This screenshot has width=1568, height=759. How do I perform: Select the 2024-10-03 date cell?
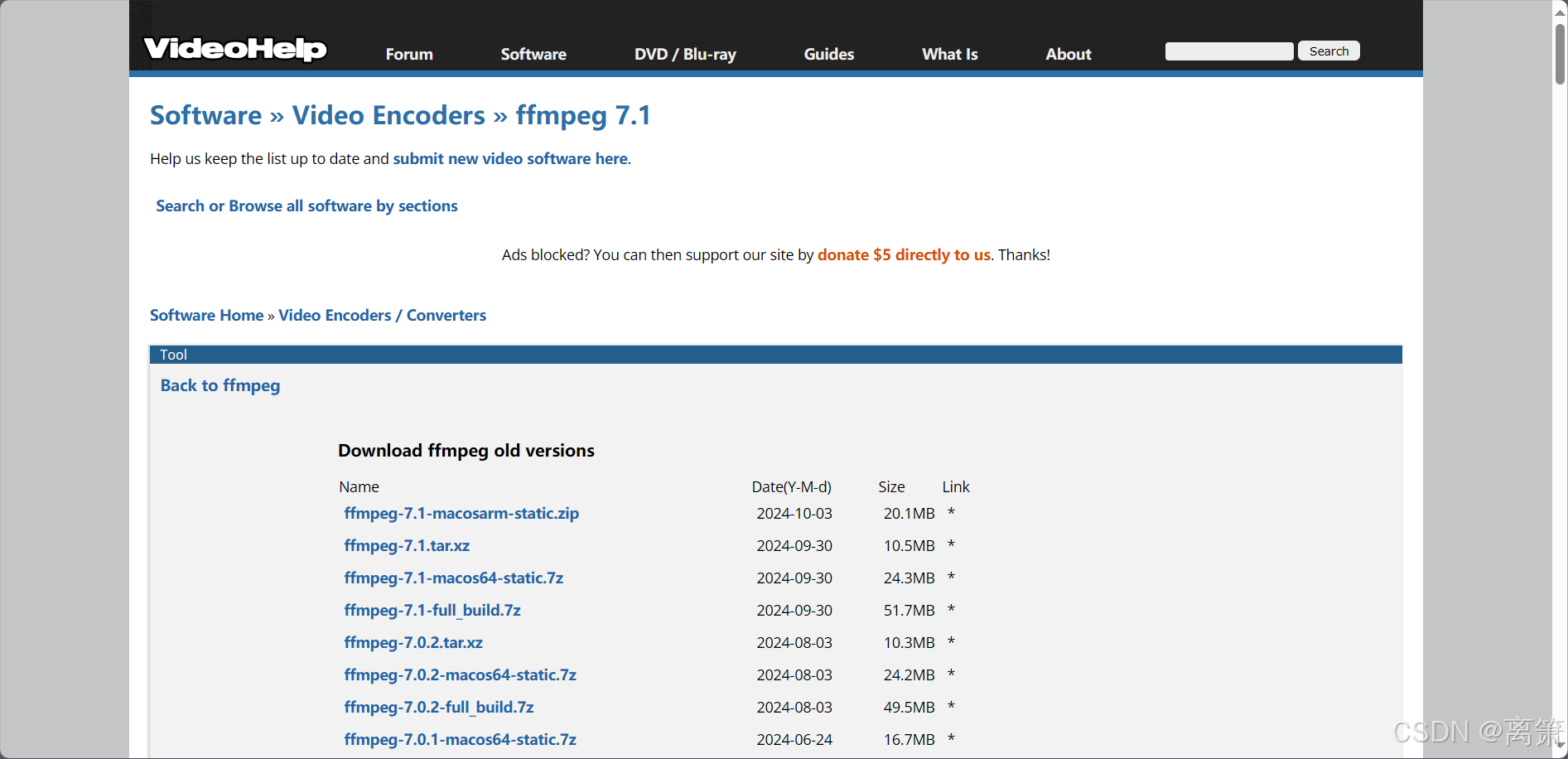[x=794, y=513]
